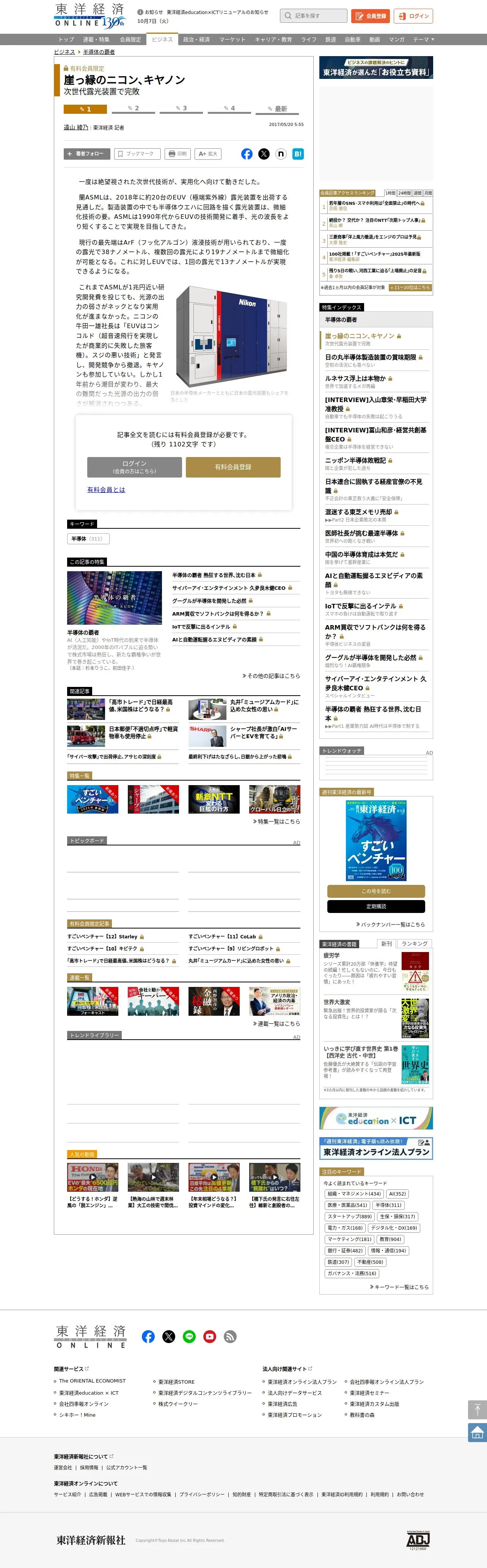Focus the 記事を探す search field

tap(314, 16)
